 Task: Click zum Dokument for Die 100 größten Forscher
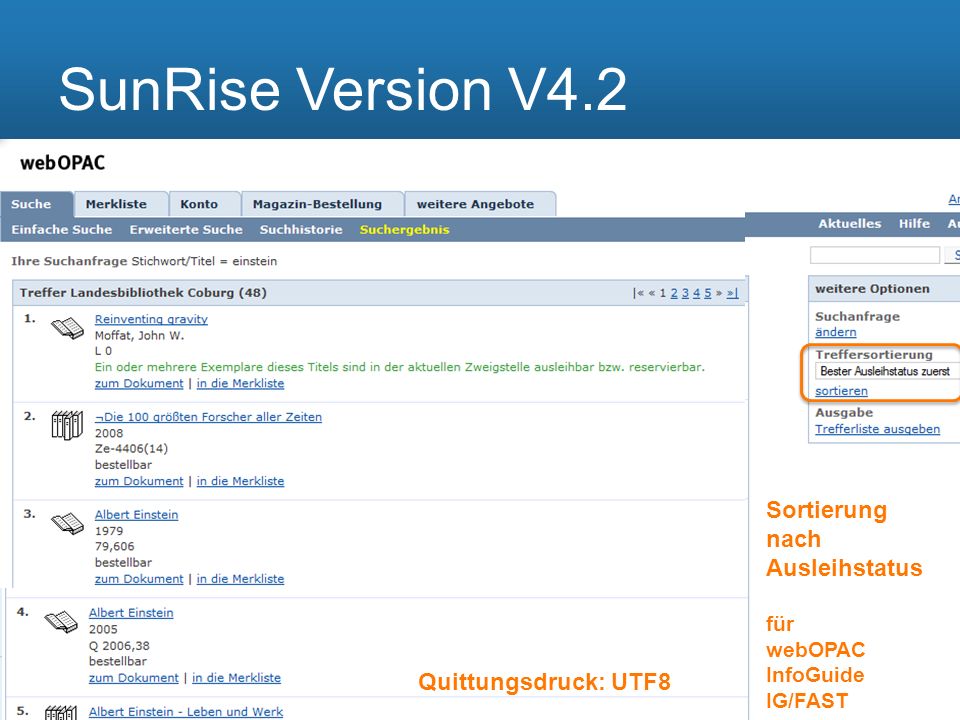tap(139, 481)
